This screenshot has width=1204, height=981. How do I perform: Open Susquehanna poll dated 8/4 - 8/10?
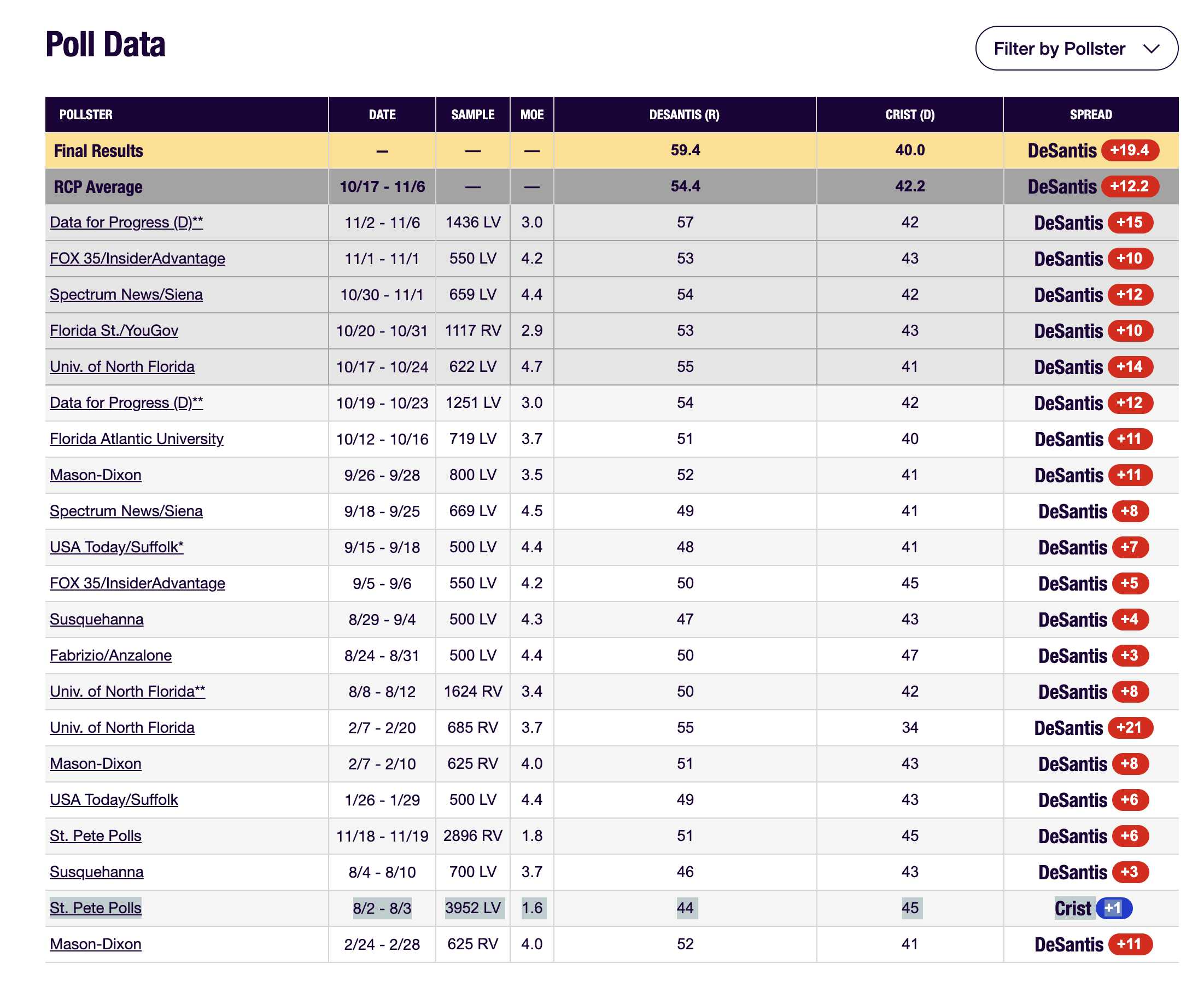click(x=97, y=873)
